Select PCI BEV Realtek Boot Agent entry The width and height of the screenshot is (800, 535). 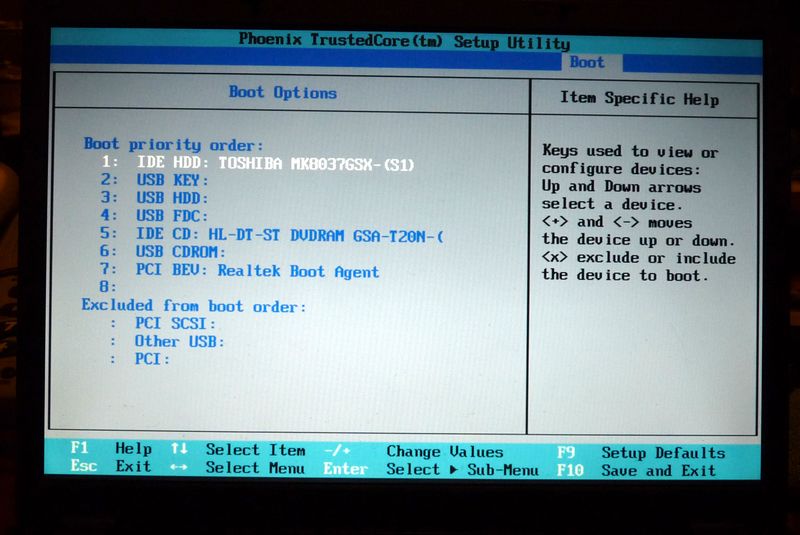tap(239, 270)
